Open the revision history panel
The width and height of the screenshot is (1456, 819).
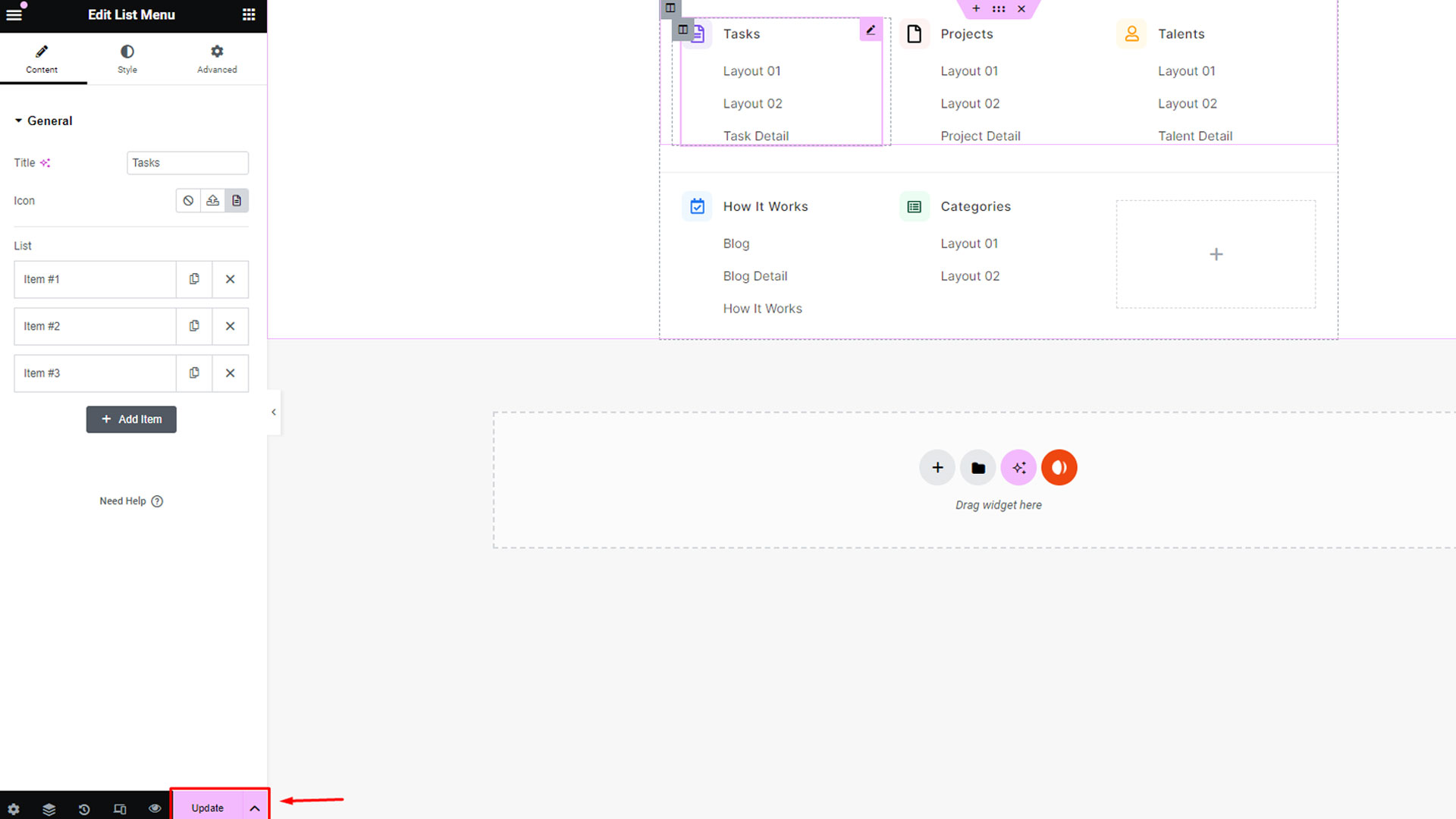coord(84,808)
